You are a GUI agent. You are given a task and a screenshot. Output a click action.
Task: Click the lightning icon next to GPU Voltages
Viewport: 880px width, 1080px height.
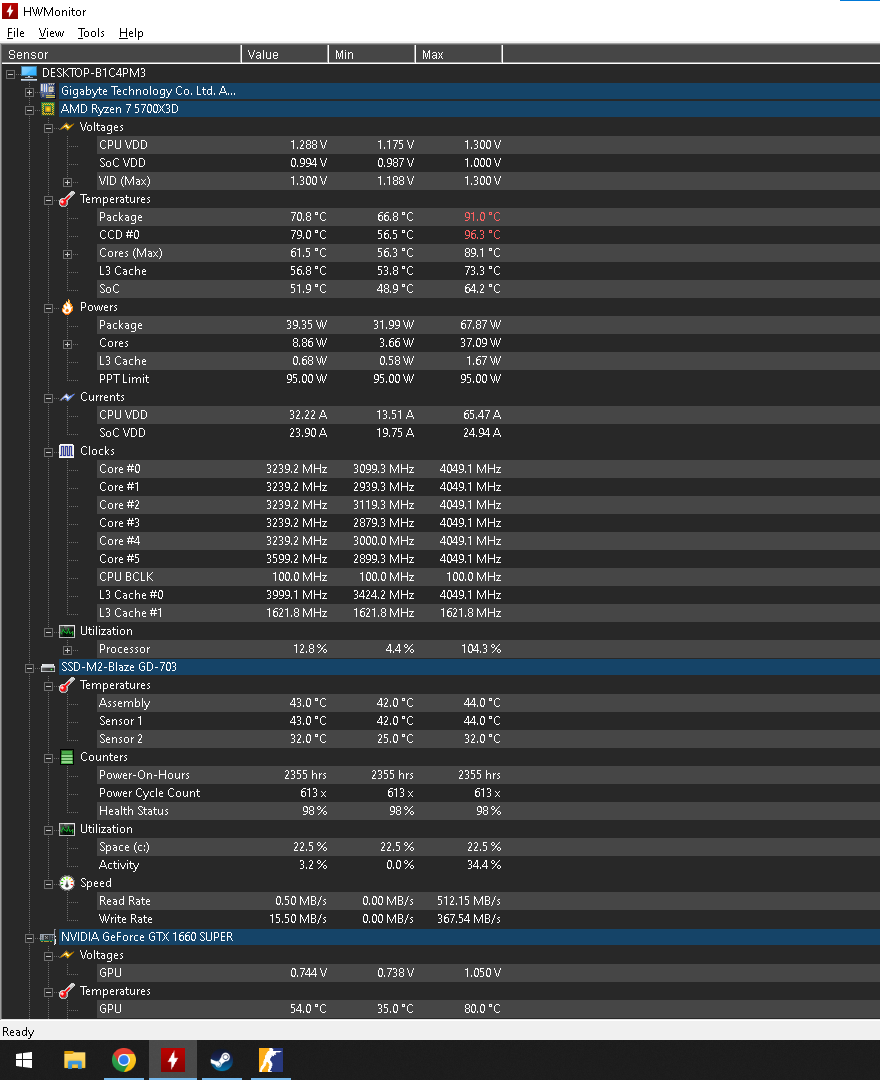coord(67,955)
